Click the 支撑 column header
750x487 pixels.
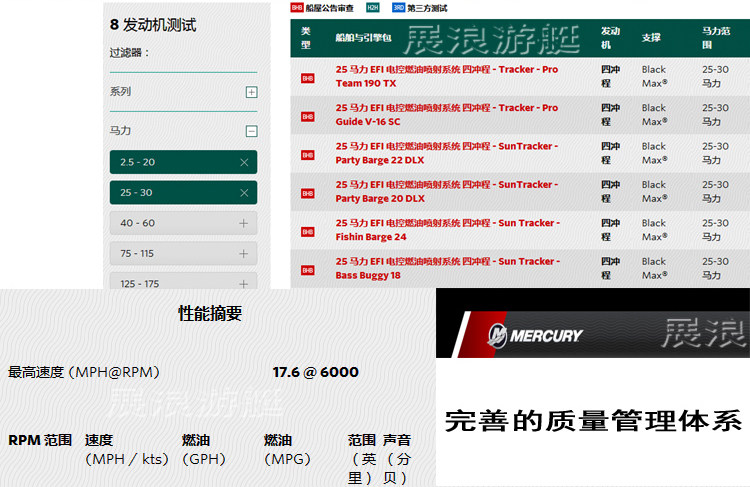(x=651, y=38)
